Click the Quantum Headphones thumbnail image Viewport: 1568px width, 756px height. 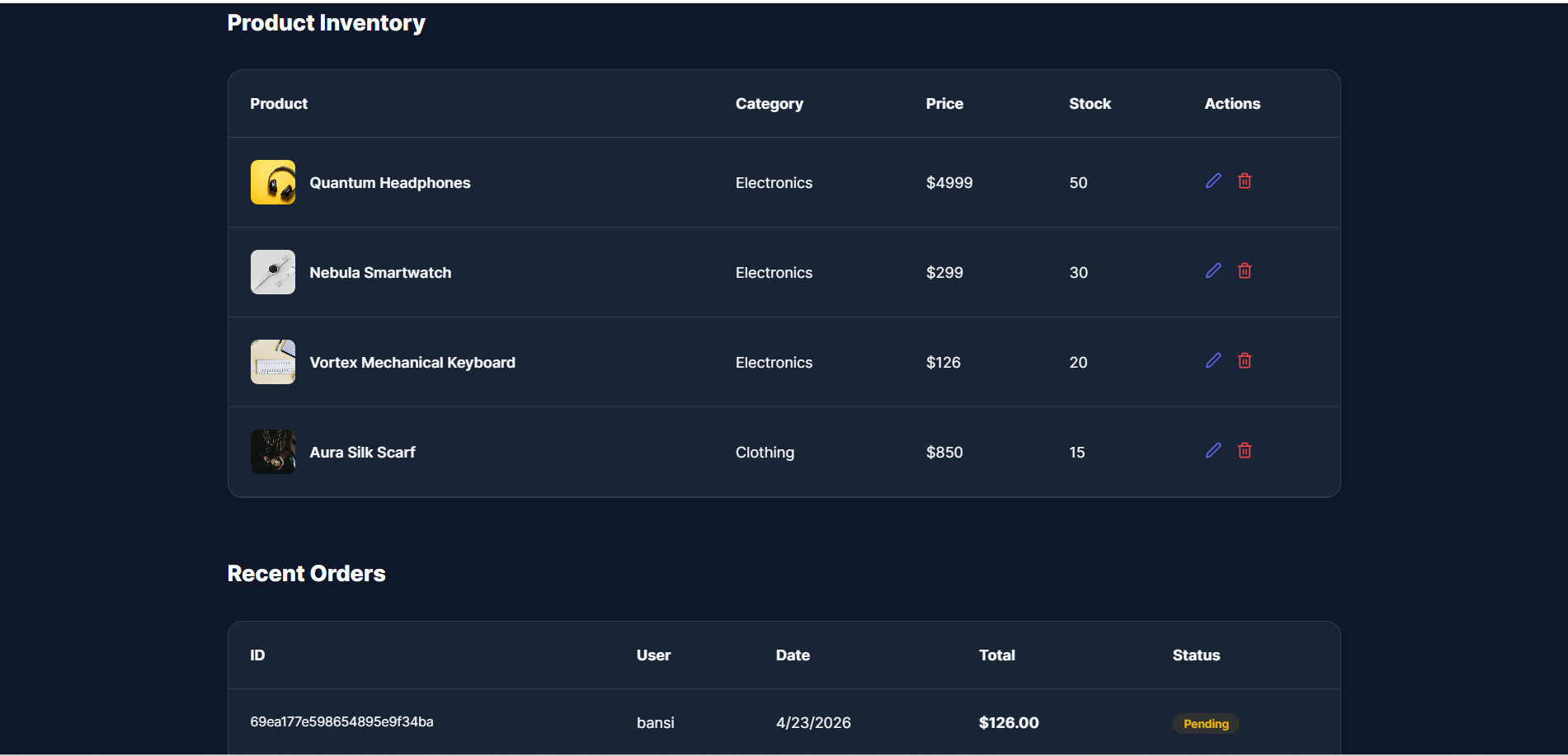[x=273, y=182]
